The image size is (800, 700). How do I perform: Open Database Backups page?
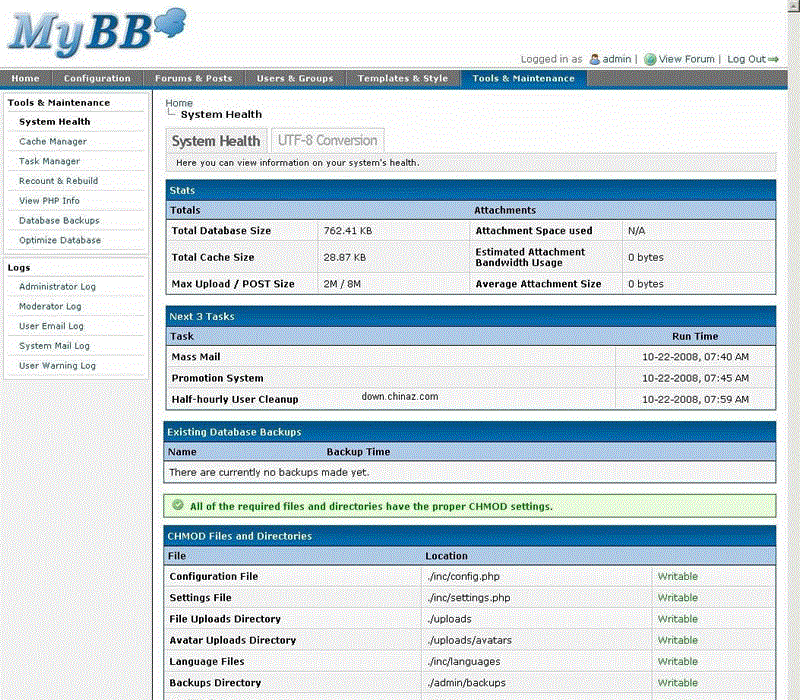tap(59, 221)
